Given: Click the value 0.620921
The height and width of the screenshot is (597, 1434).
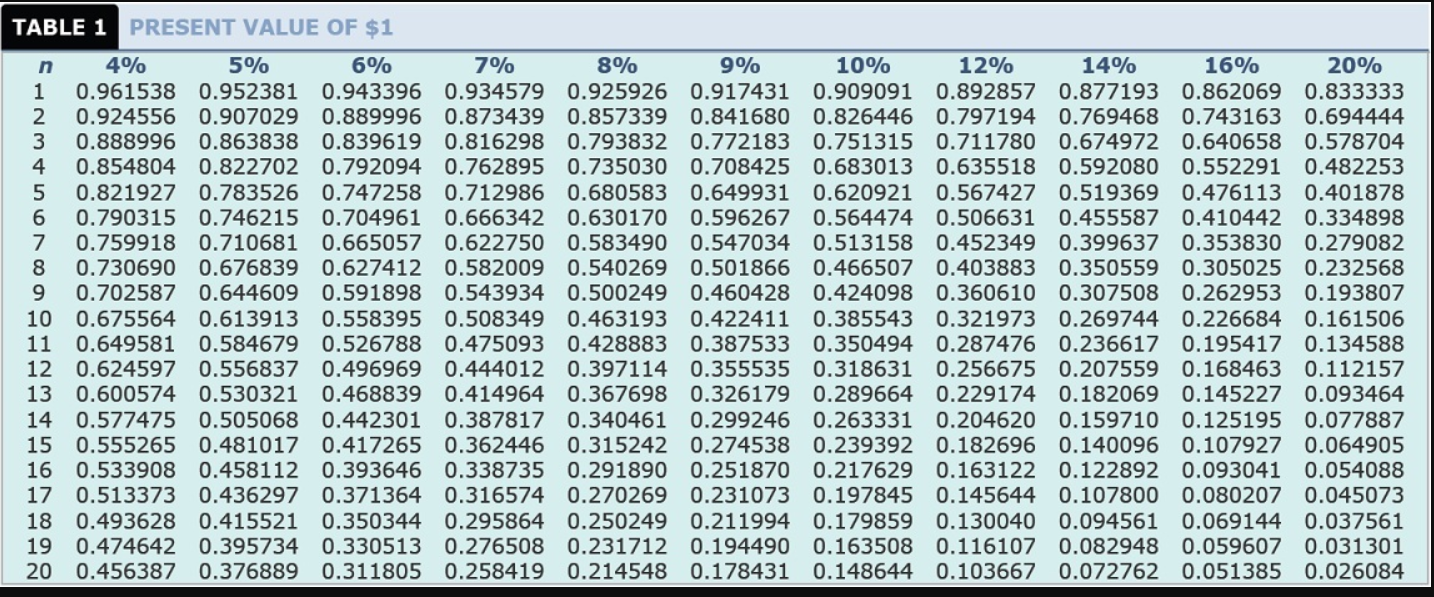Looking at the screenshot, I should tap(863, 192).
